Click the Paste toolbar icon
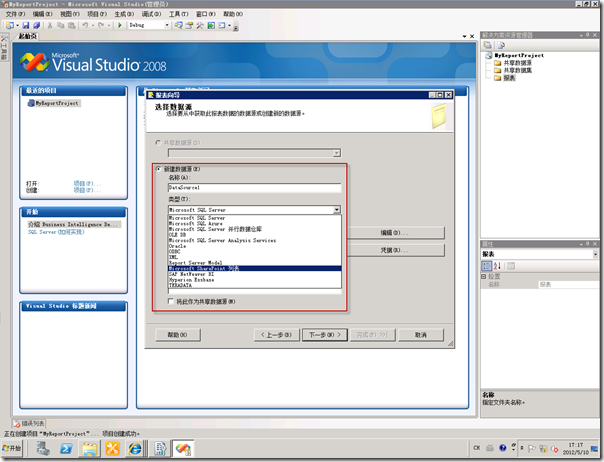The height and width of the screenshot is (462, 604). pos(72,25)
